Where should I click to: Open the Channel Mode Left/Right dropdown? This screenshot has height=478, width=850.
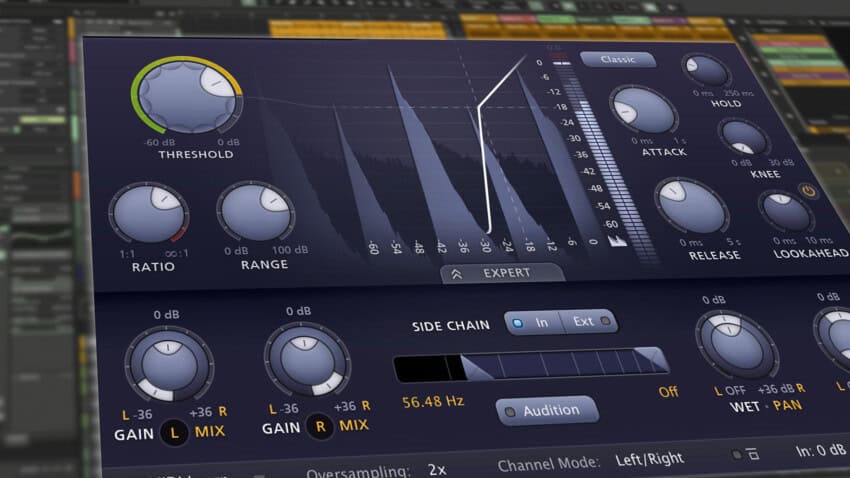pyautogui.click(x=649, y=460)
